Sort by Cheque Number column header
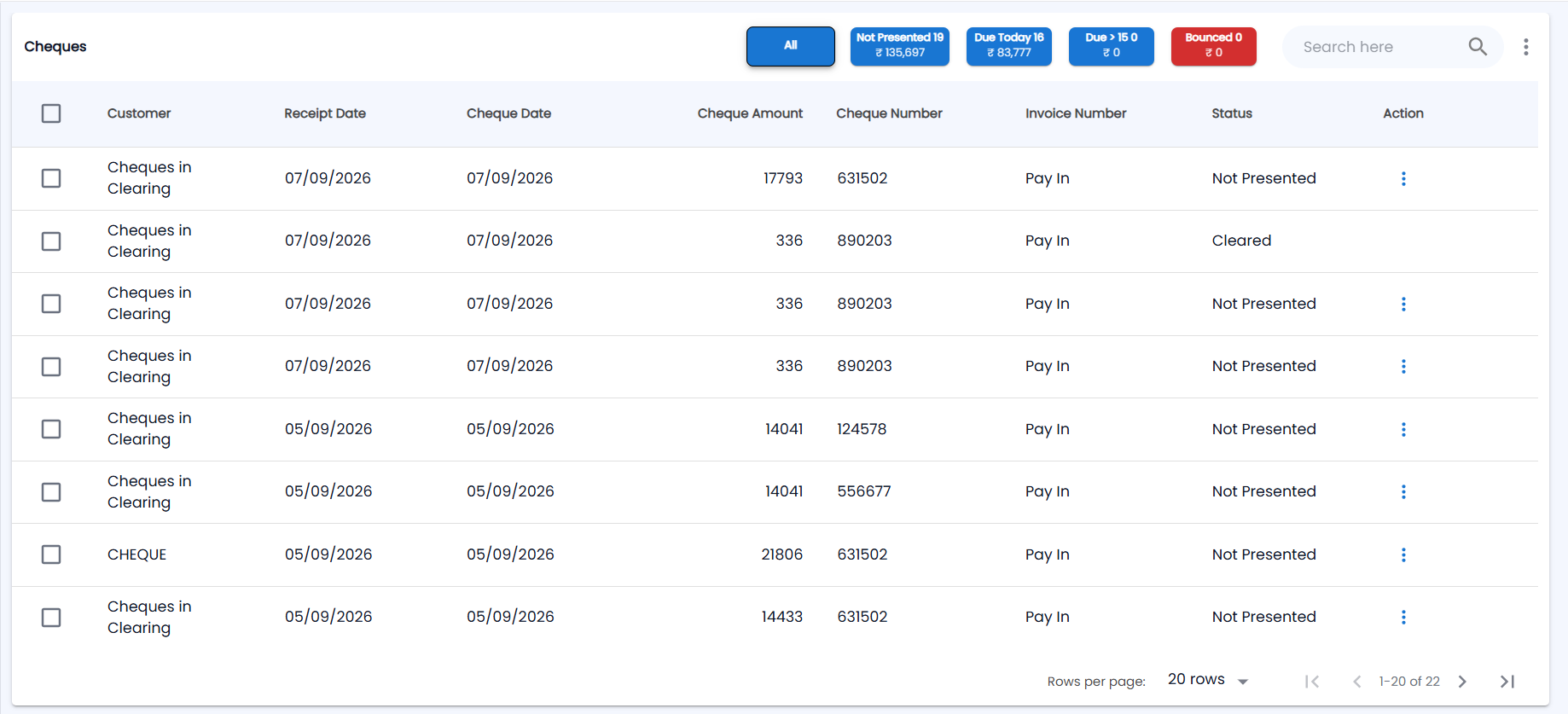1568x714 pixels. click(889, 113)
